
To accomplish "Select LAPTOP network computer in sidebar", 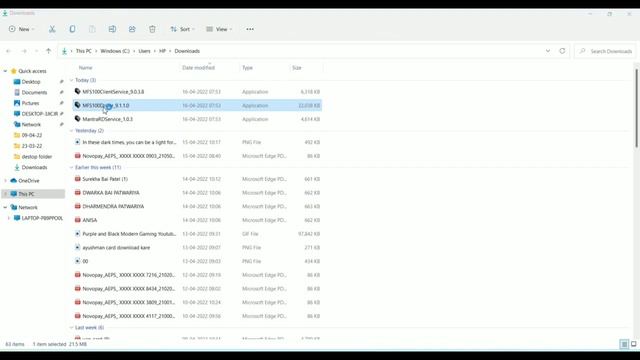I will click(42, 218).
